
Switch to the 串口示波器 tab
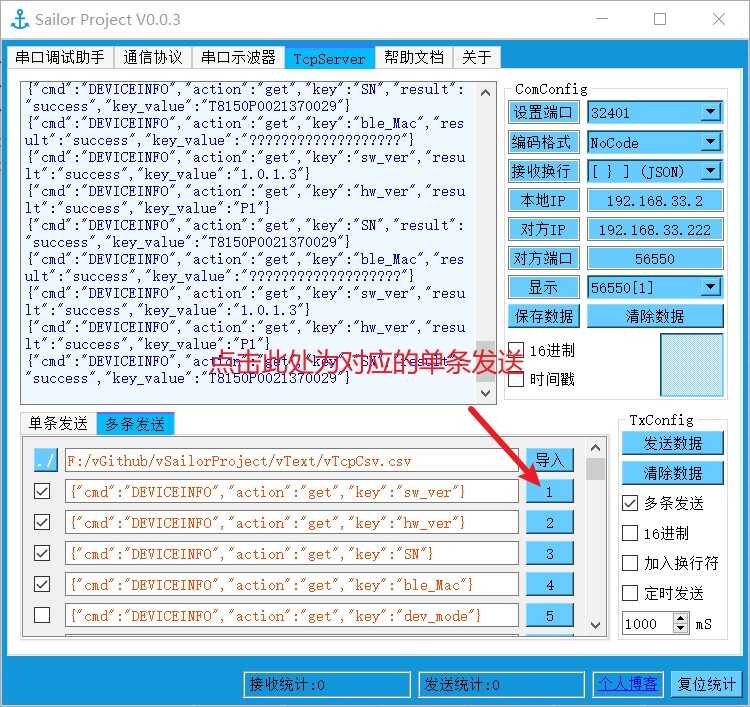pos(238,57)
